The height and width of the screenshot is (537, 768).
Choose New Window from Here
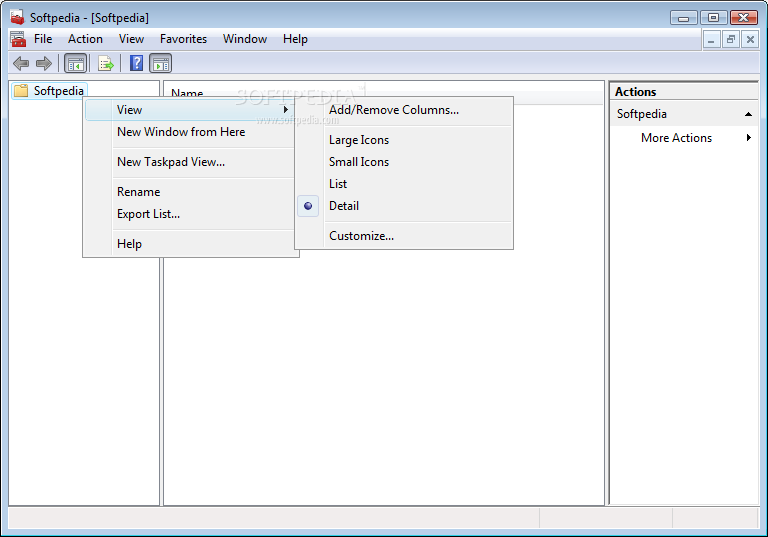pyautogui.click(x=181, y=132)
